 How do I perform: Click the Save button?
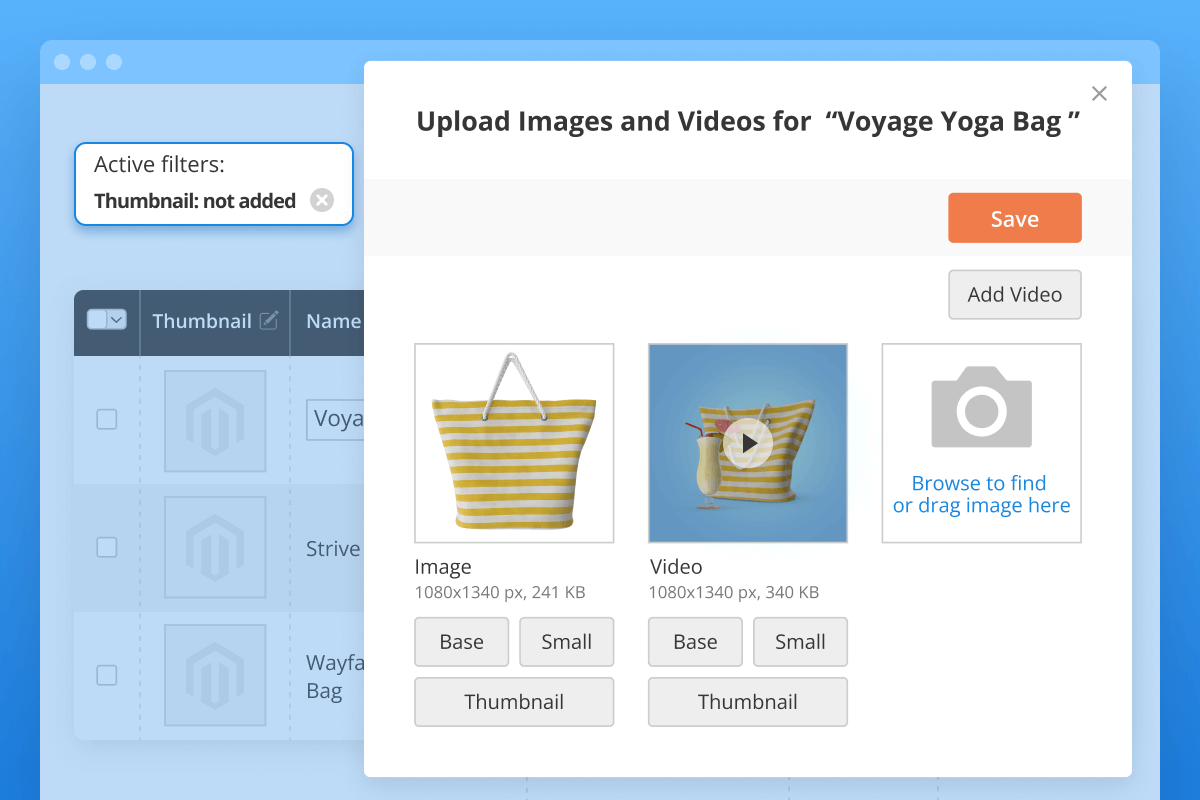(x=1014, y=217)
